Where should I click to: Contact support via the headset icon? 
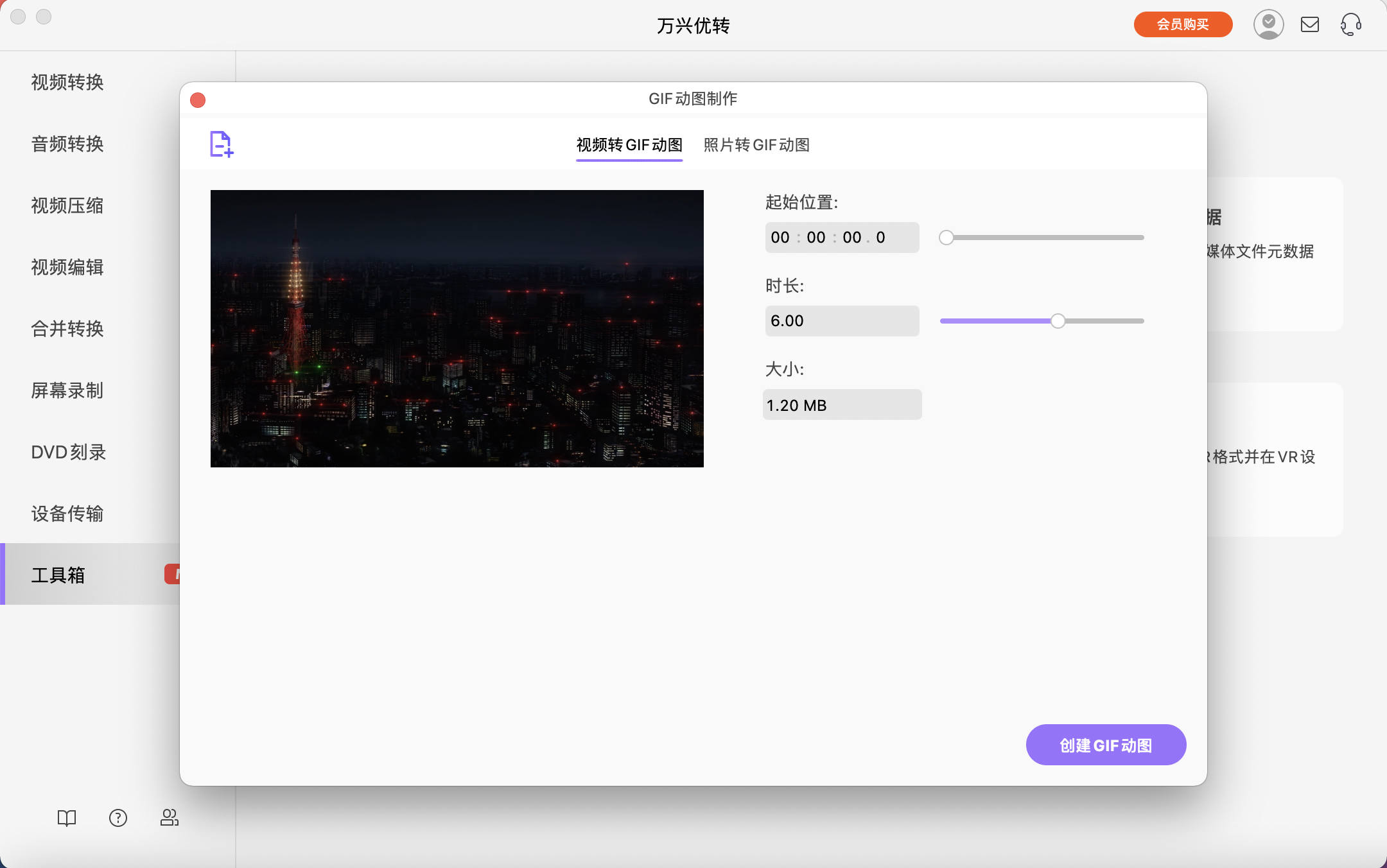(1350, 24)
